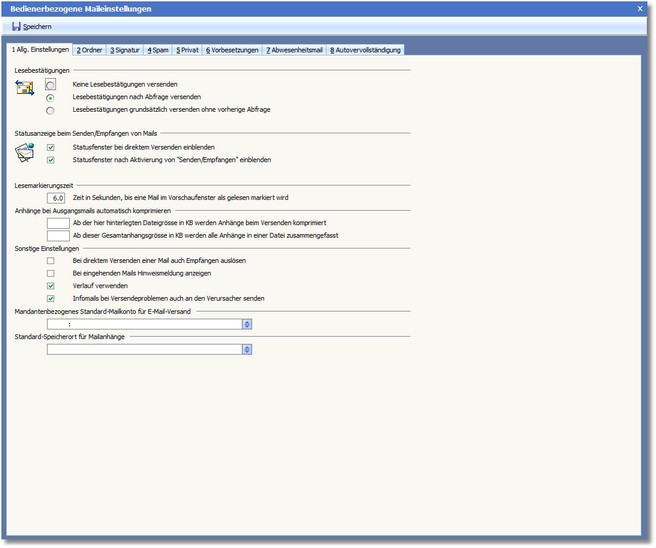Screen dimensions: 656x548
Task: Click the Statusanzeige send/receive icon
Action: click(25, 153)
